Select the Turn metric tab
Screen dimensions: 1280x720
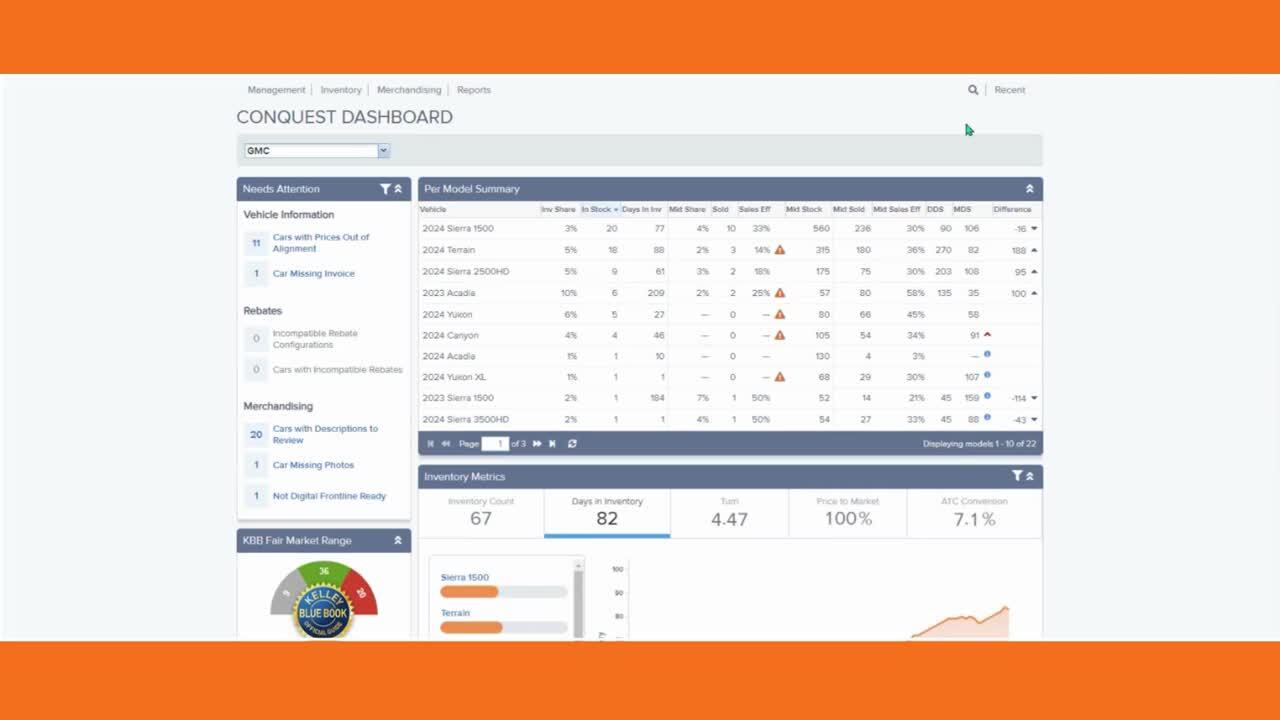click(x=729, y=512)
